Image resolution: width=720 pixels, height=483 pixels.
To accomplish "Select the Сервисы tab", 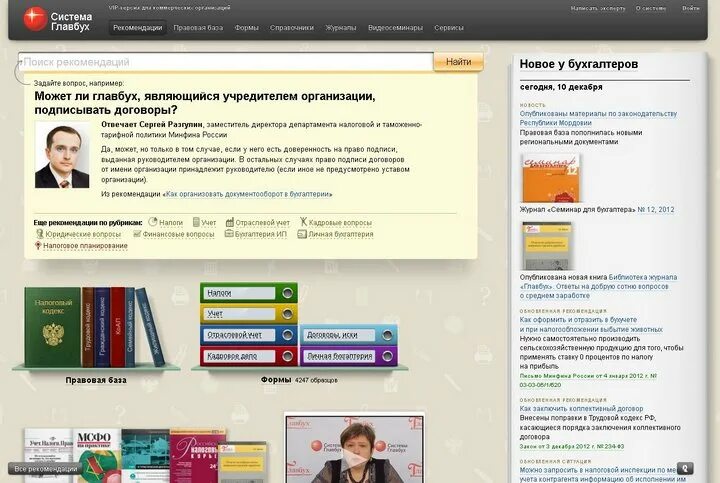I will click(449, 28).
